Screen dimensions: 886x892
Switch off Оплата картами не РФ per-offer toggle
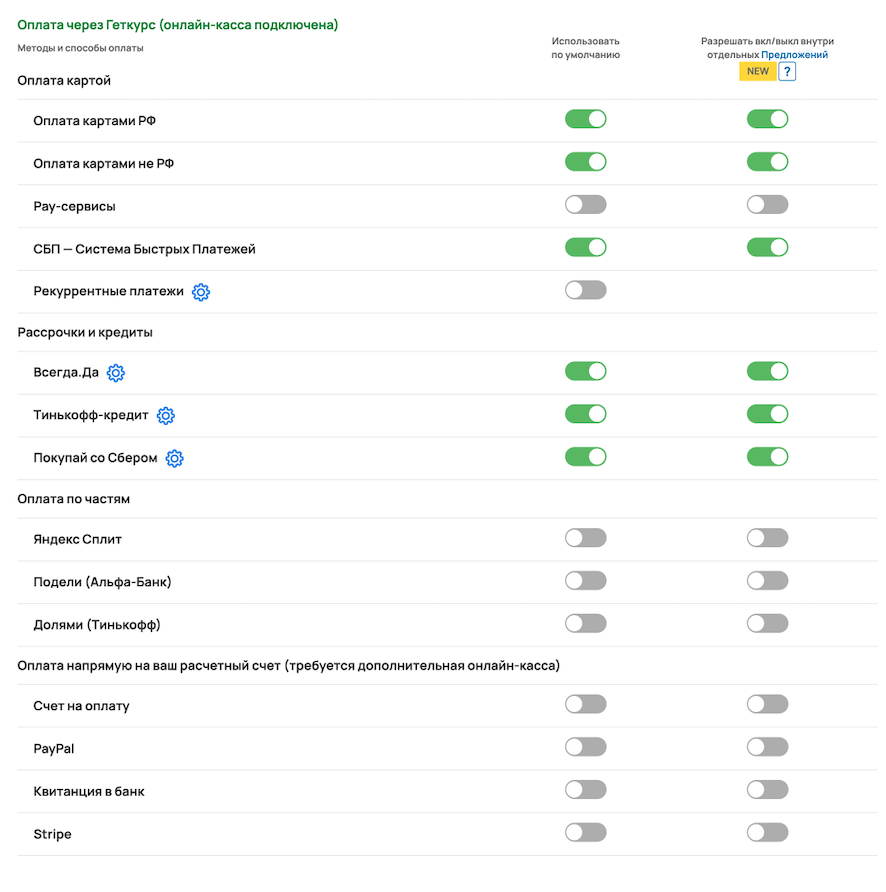pos(767,162)
